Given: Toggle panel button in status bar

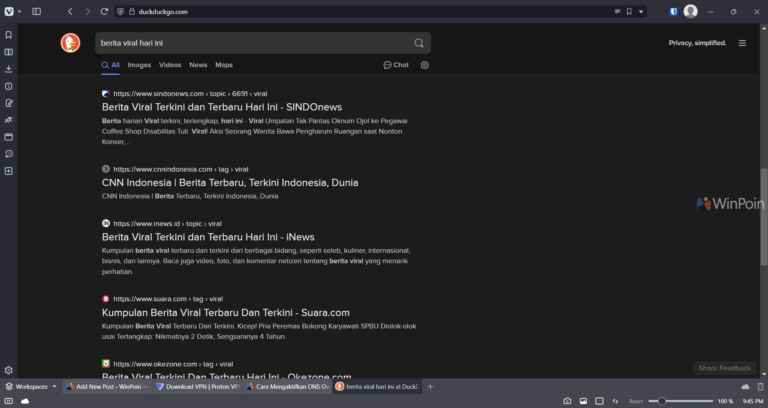Looking at the screenshot, I should pyautogui.click(x=9, y=401).
